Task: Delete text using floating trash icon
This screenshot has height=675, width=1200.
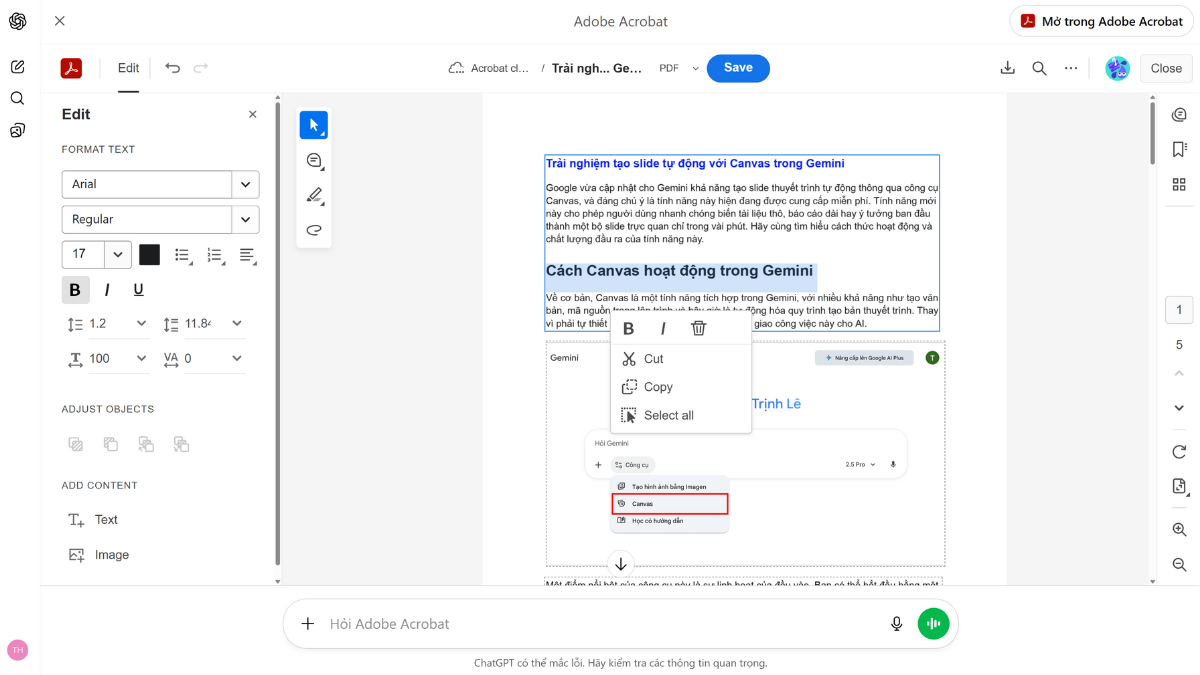Action: pos(699,328)
